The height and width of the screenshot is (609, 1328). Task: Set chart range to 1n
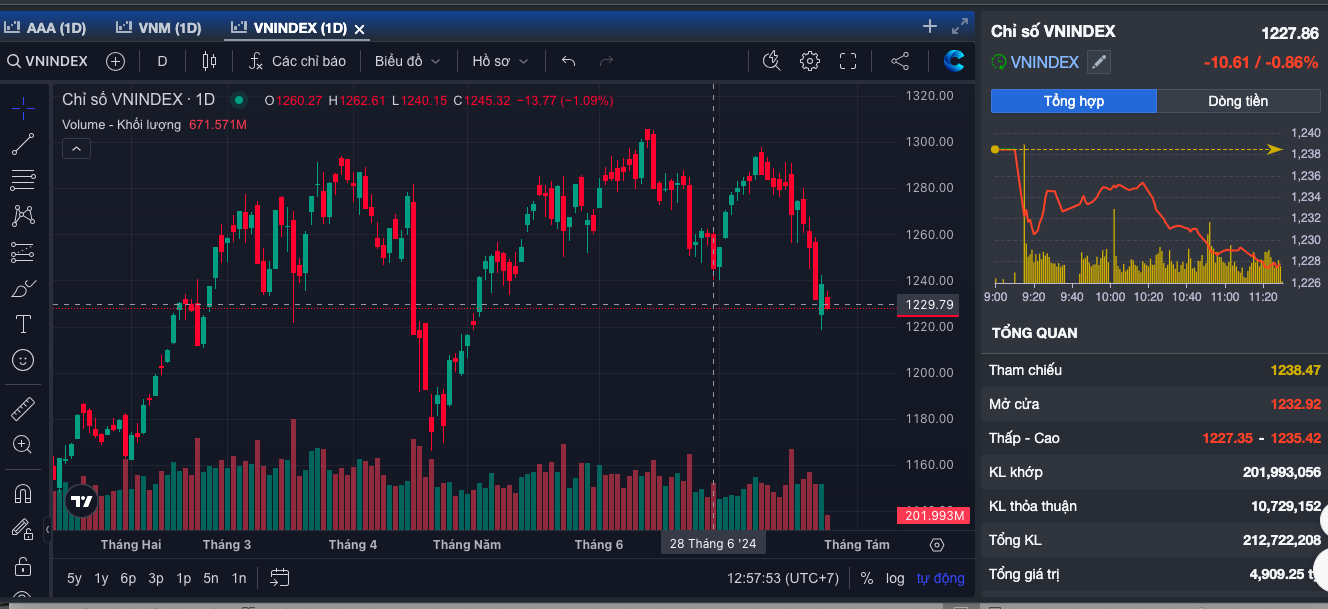(x=239, y=578)
